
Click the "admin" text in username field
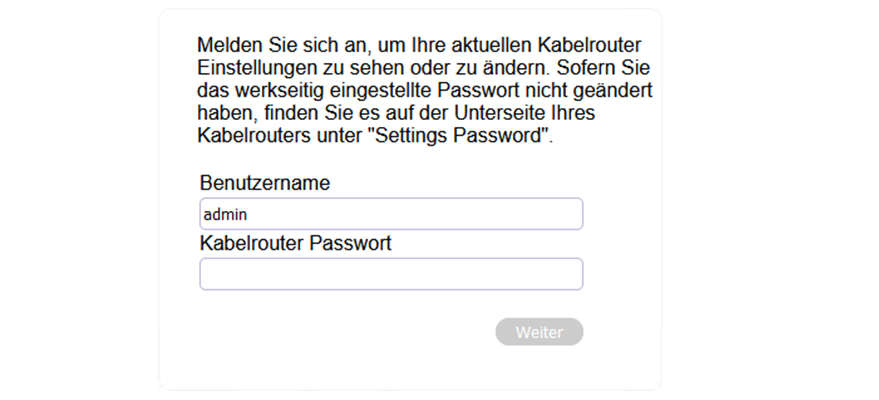[x=225, y=214]
